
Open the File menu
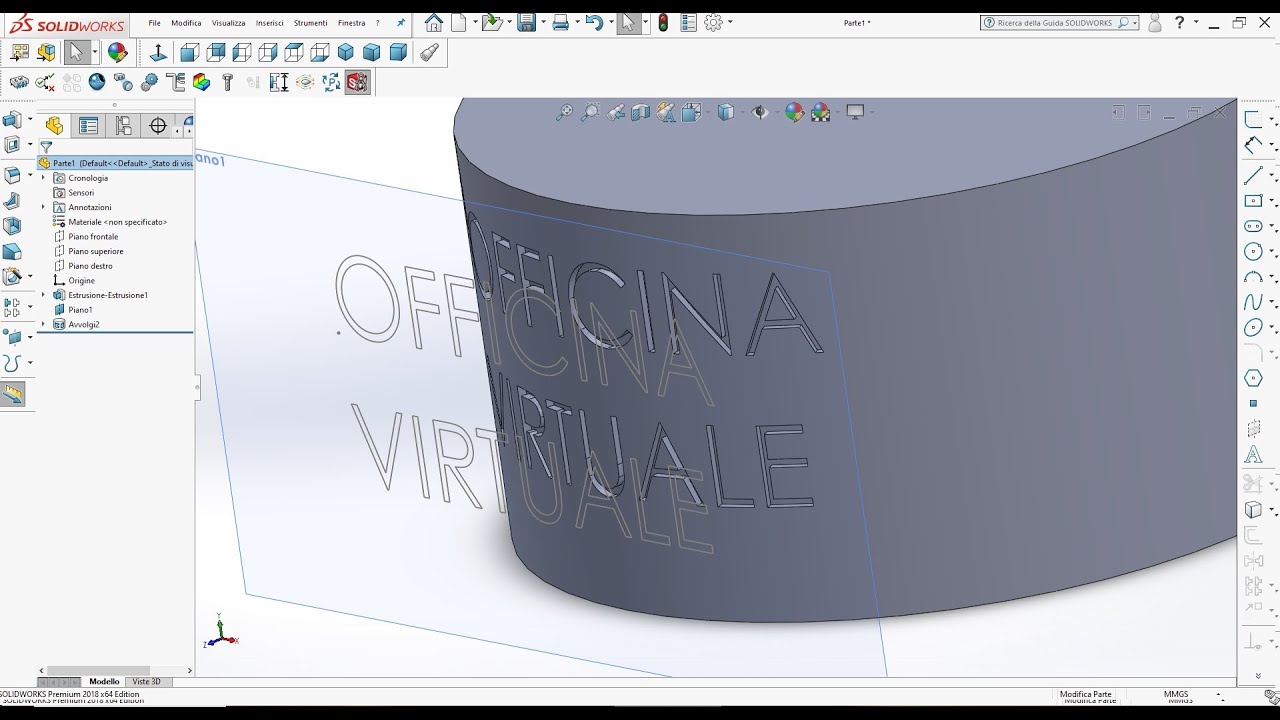tap(154, 23)
